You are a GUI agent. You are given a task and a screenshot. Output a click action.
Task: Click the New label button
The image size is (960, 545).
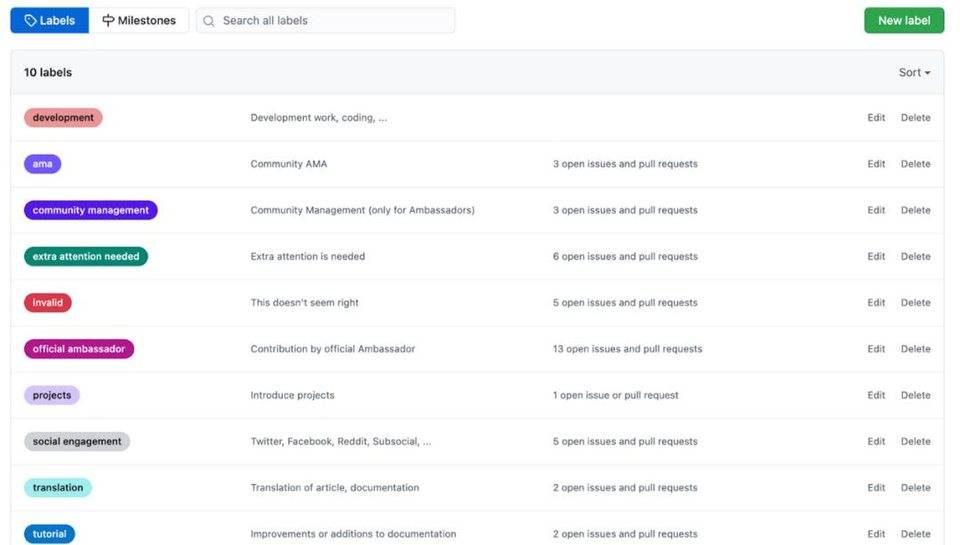click(x=903, y=21)
